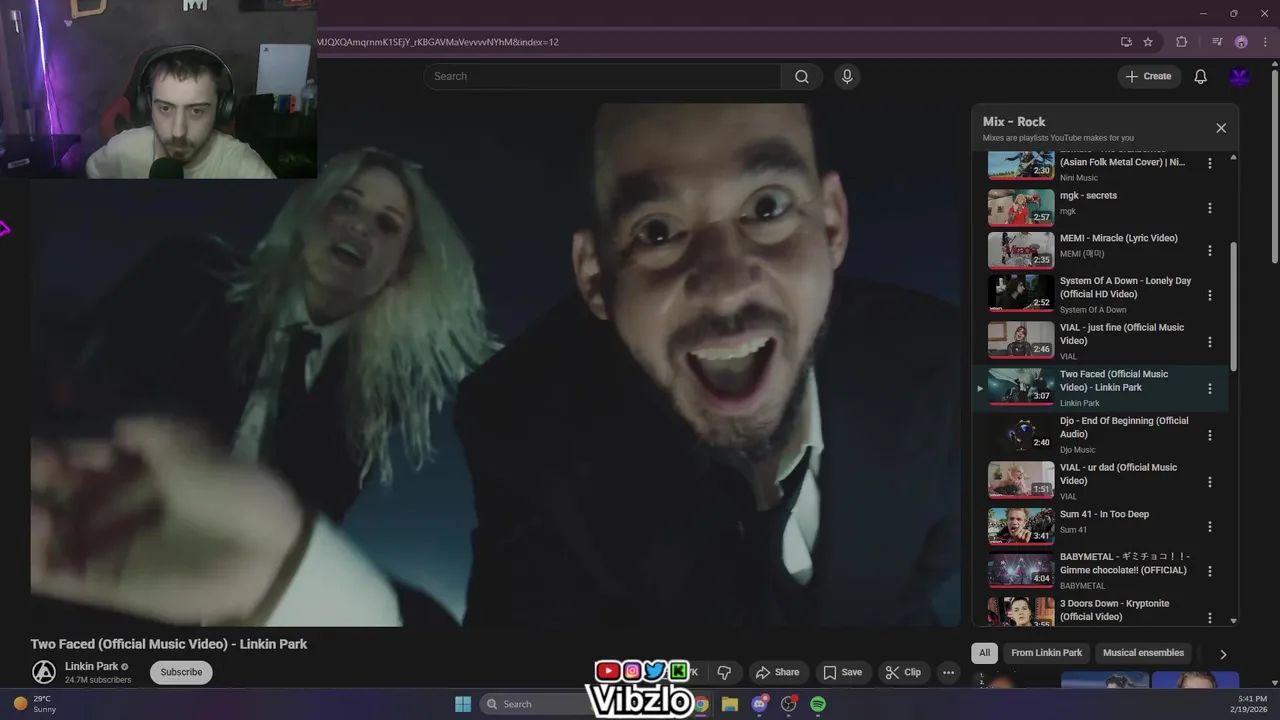This screenshot has width=1280, height=720.
Task: Click the 'Mix - Rock' playlist heading
Action: coord(1014,122)
